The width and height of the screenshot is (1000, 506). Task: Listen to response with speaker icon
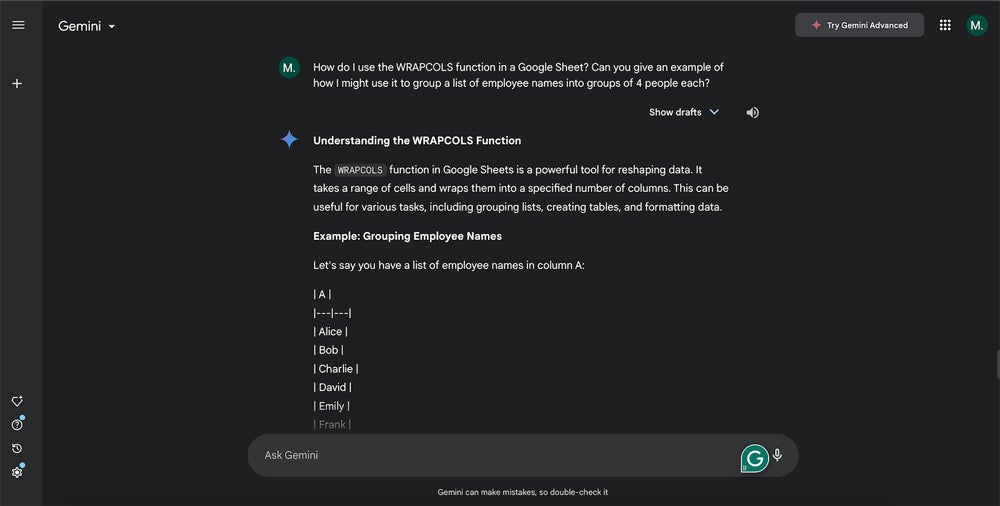(x=752, y=113)
